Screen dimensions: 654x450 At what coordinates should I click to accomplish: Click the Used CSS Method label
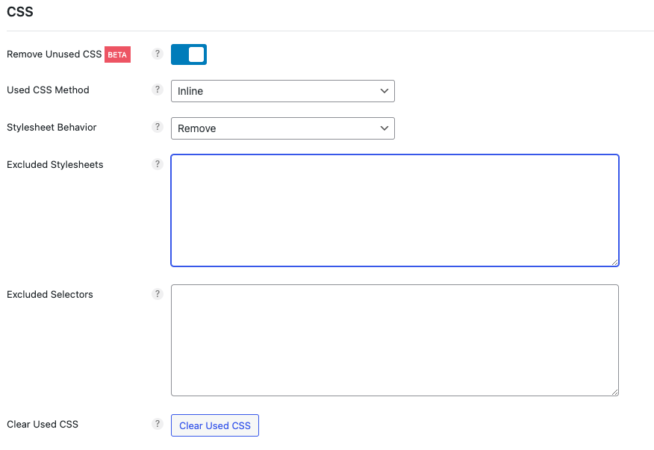click(x=48, y=90)
